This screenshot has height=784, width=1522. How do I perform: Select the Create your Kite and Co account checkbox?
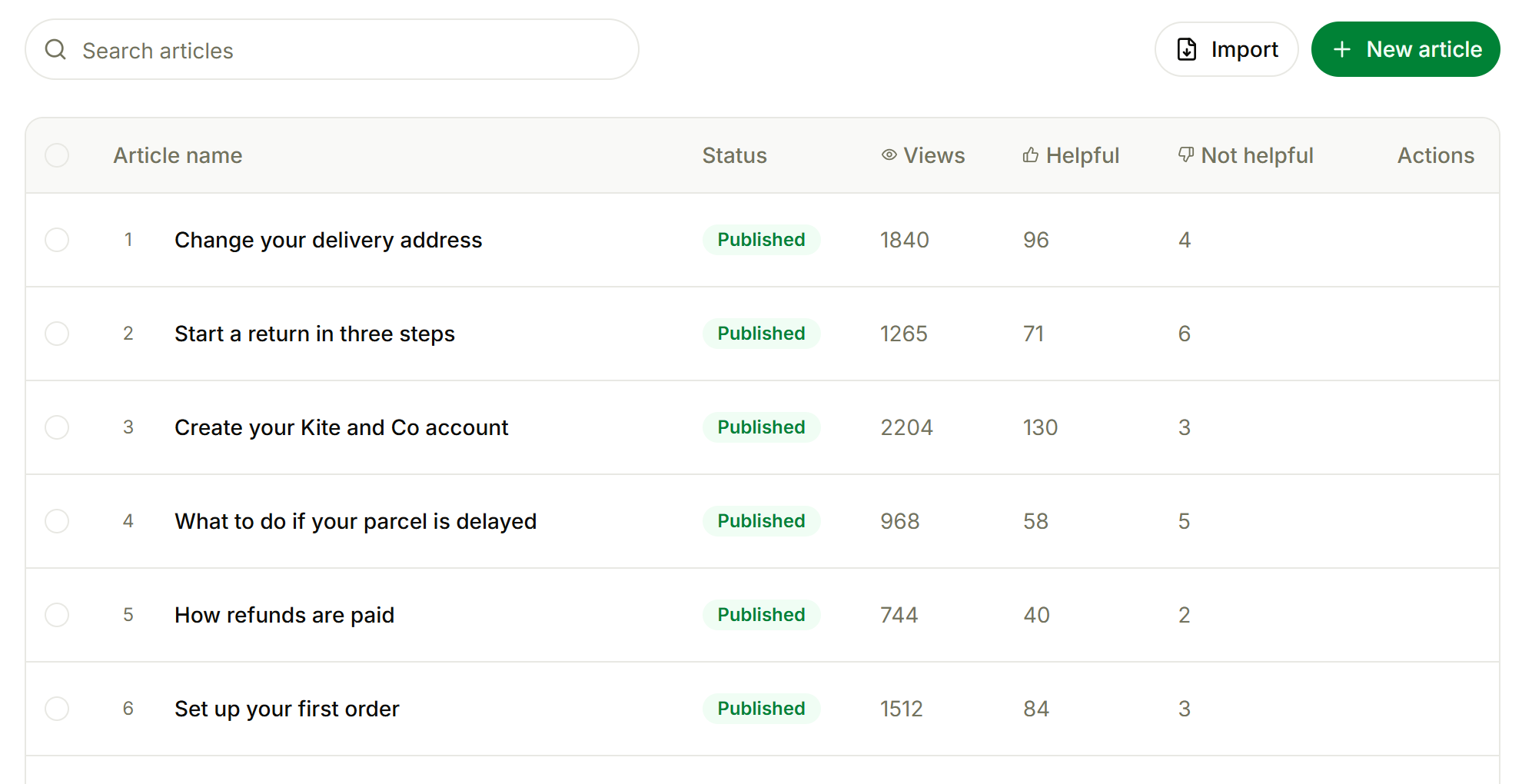[x=57, y=427]
